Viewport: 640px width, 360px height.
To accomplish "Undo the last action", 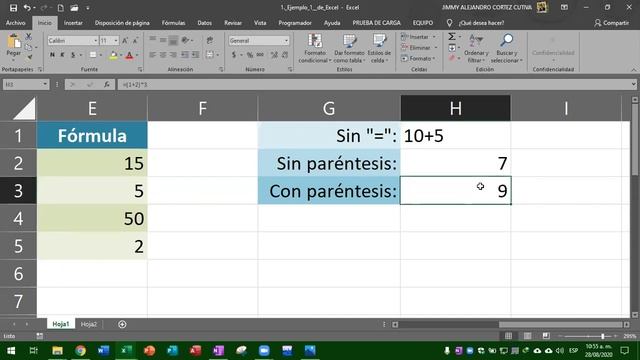I will pyautogui.click(x=27, y=8).
